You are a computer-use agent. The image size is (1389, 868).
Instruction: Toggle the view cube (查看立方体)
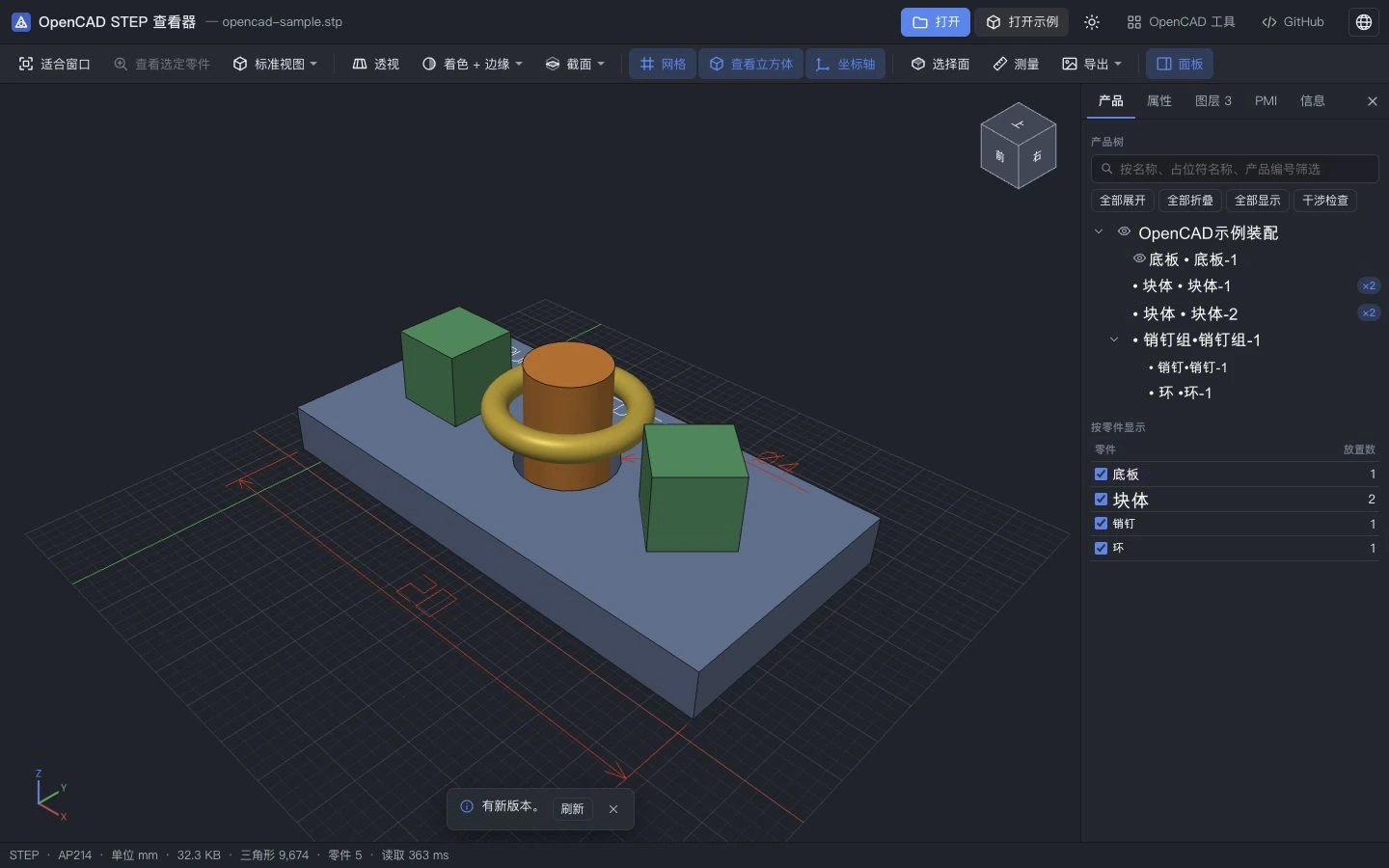[x=750, y=64]
